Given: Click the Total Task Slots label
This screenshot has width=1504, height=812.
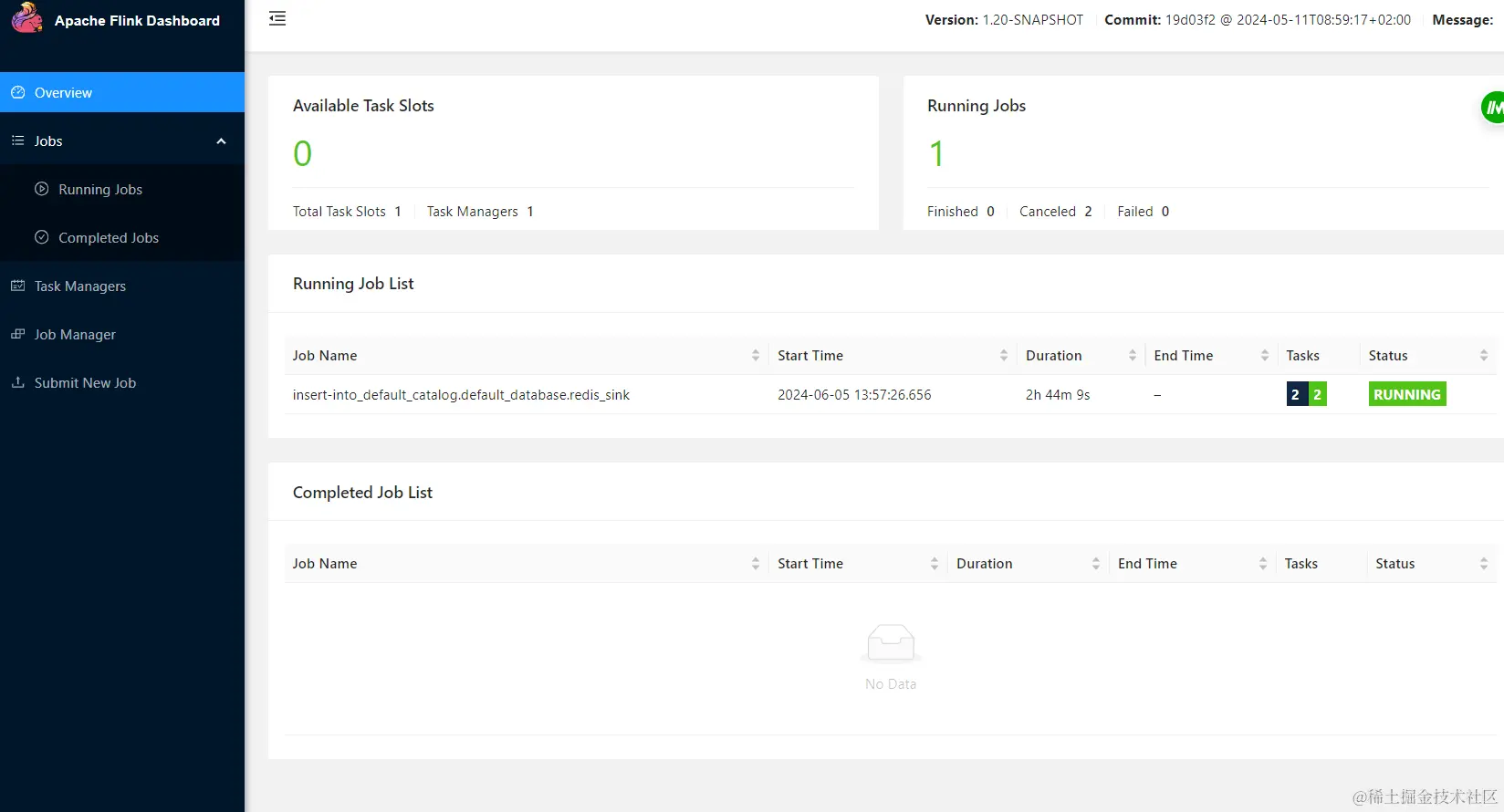Looking at the screenshot, I should tap(339, 212).
